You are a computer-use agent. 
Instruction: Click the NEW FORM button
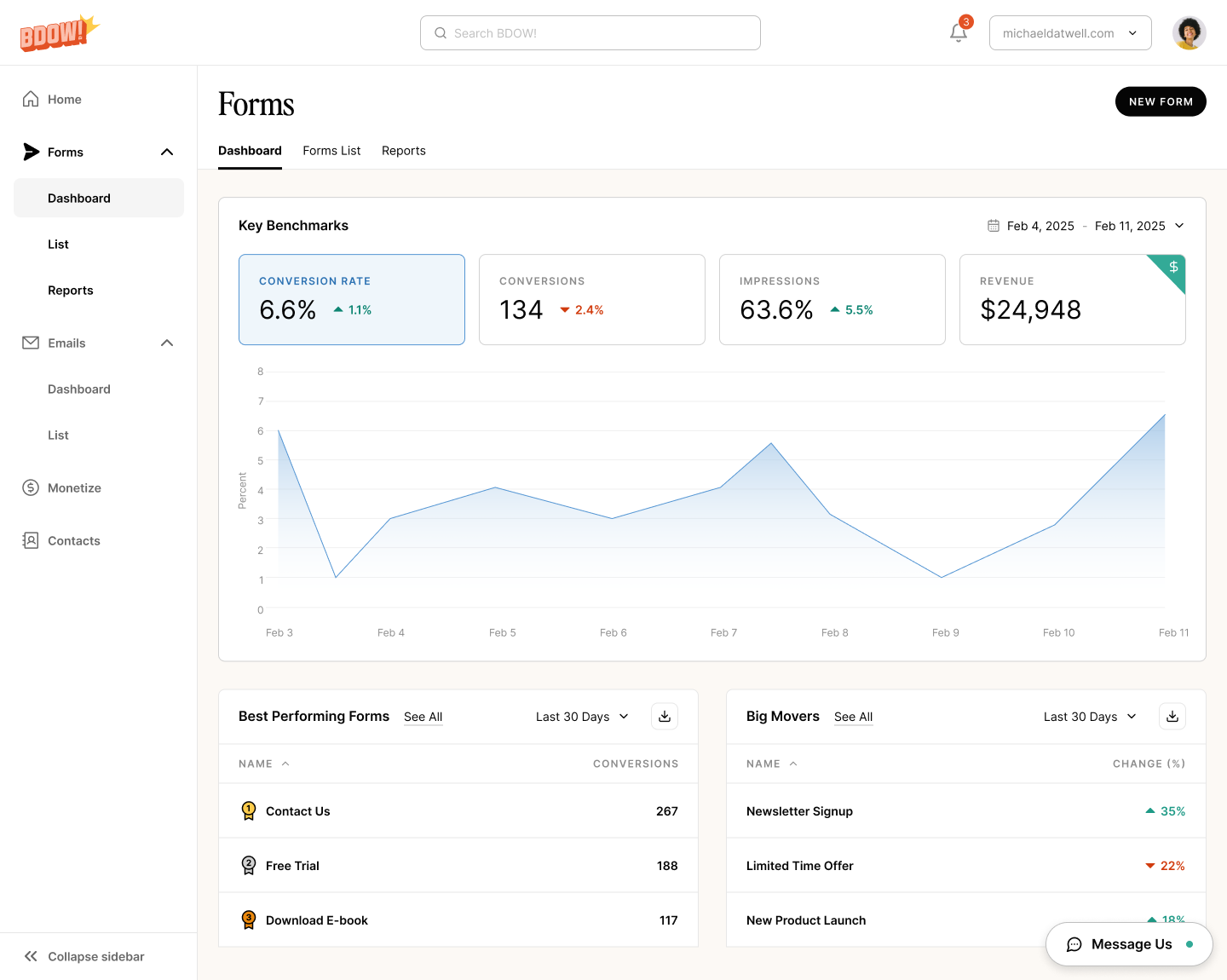point(1161,101)
